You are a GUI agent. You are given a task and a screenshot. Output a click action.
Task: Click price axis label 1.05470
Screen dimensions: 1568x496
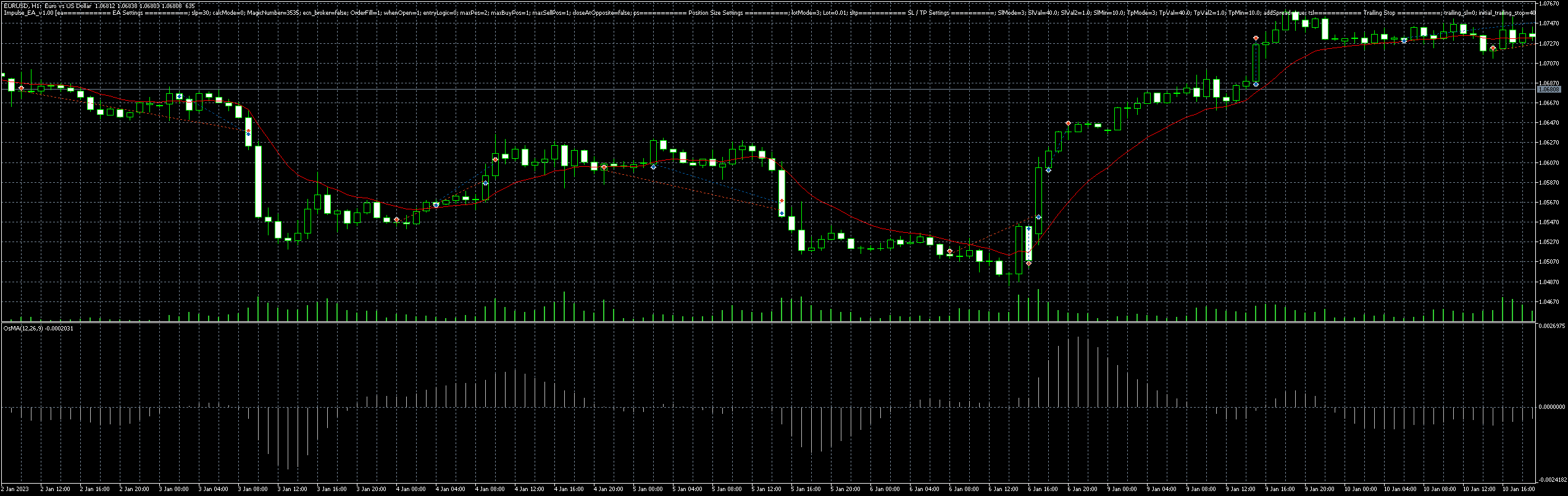click(x=1549, y=222)
